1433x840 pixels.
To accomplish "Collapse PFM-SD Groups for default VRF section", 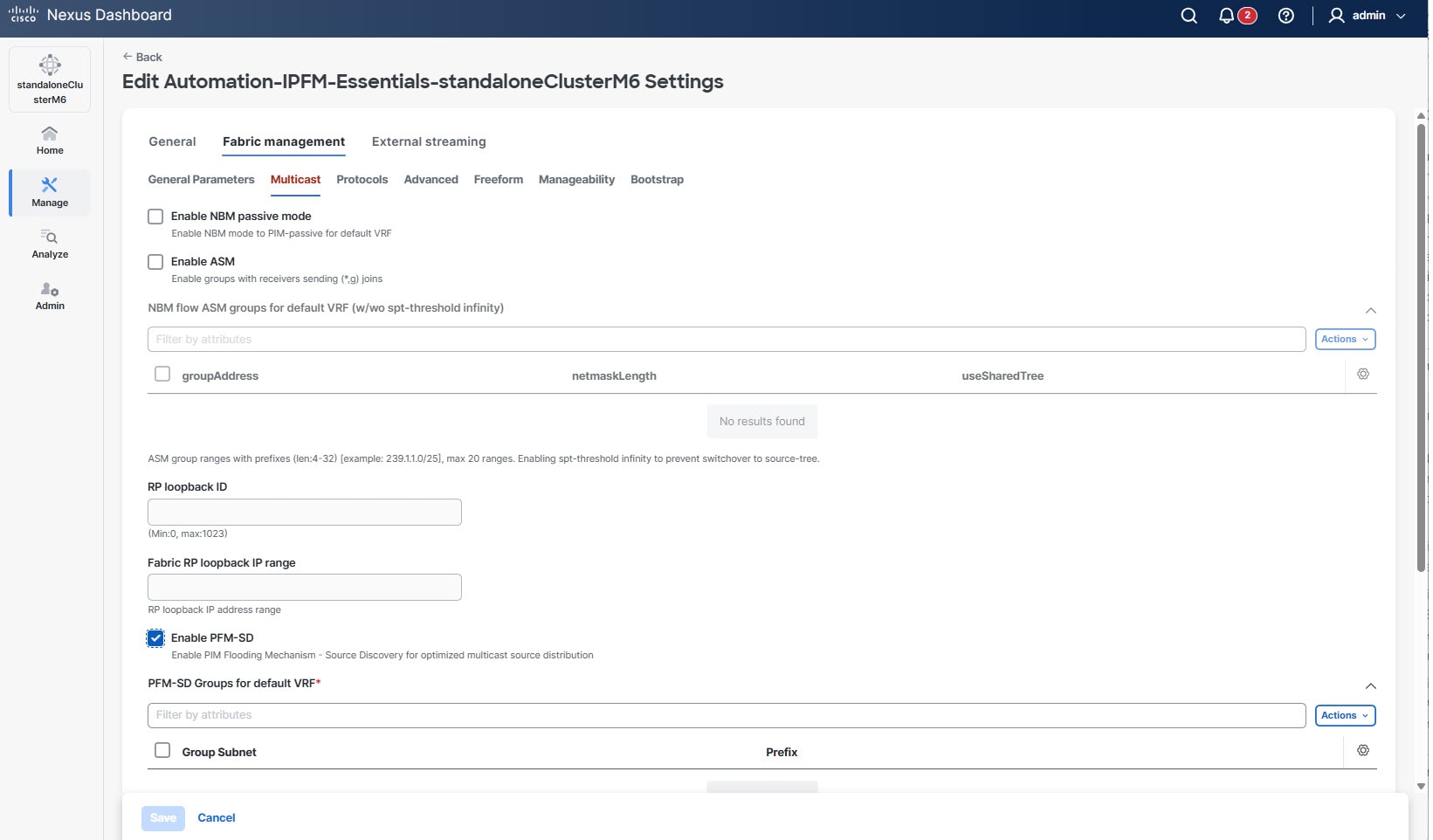I will (x=1371, y=686).
